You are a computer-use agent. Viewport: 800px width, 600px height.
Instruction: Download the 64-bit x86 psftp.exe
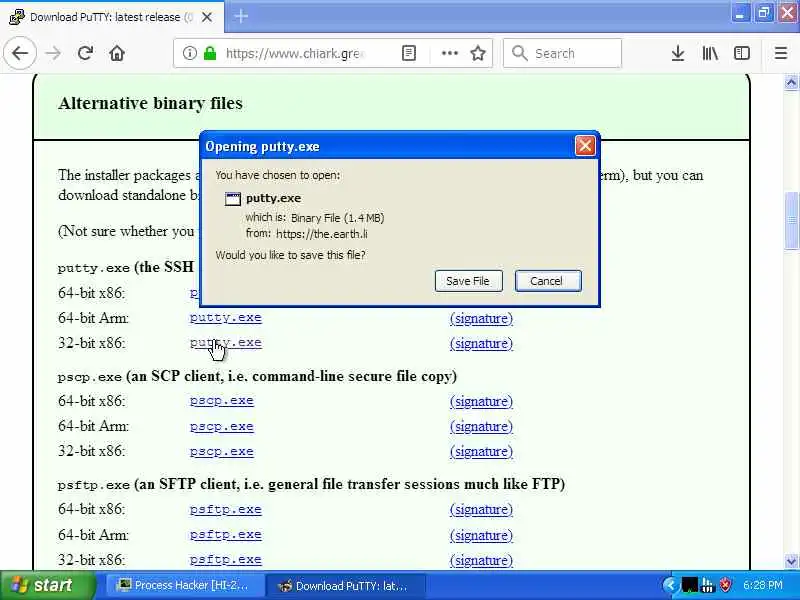pos(226,509)
